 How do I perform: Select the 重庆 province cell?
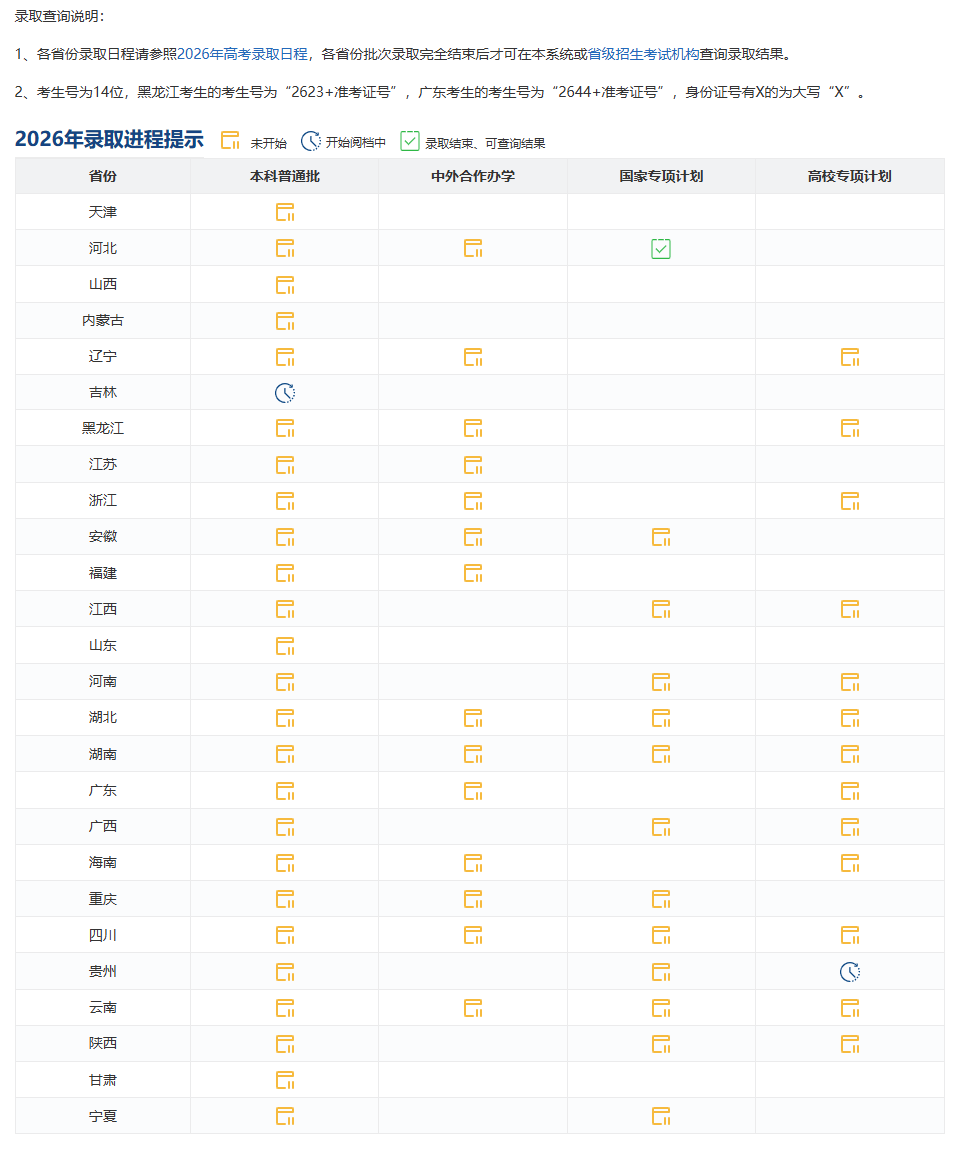tap(103, 899)
